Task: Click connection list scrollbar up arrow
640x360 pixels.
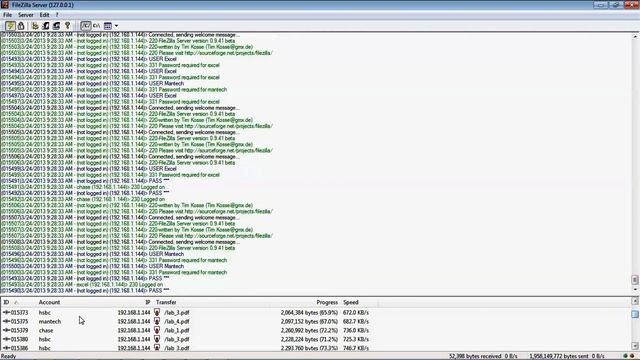Action: click(635, 301)
